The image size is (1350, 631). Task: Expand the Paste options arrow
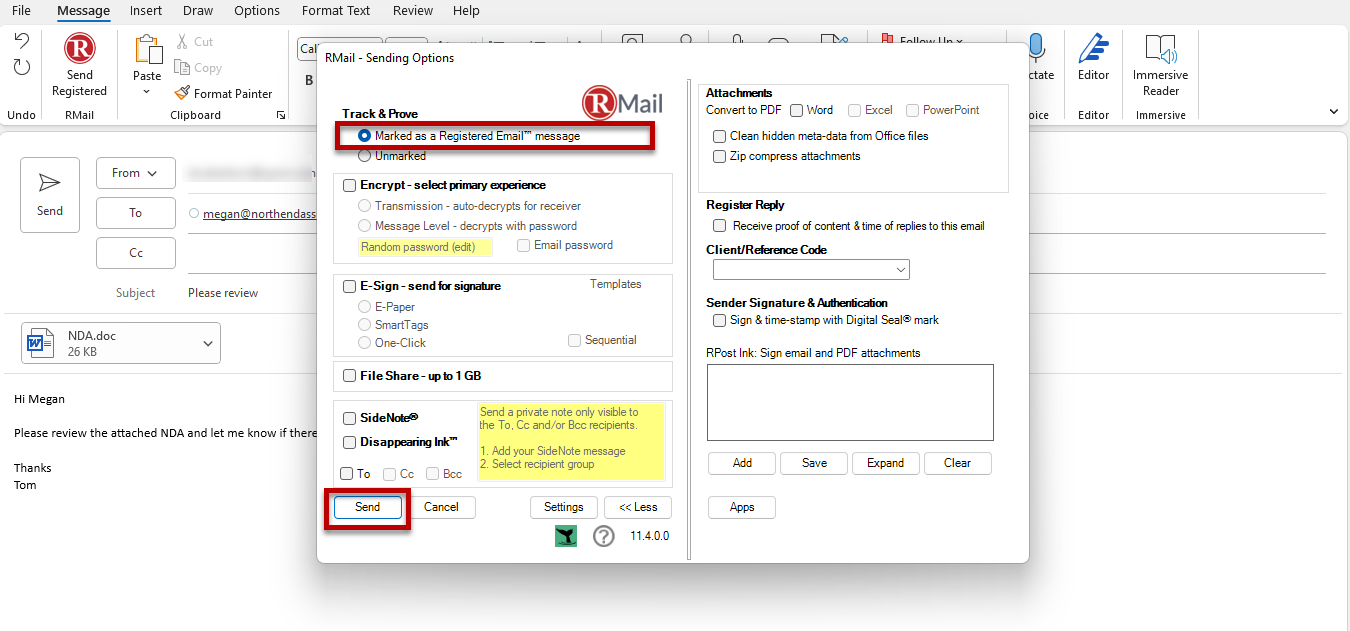[x=147, y=92]
